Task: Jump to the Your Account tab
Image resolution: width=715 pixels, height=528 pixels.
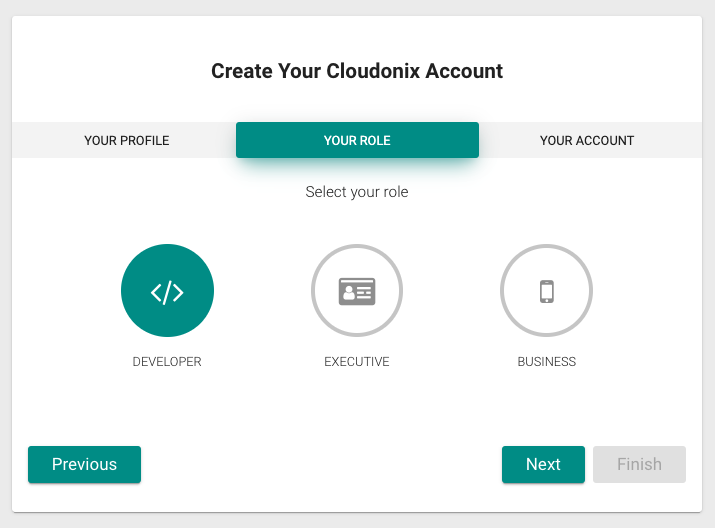Action: point(587,141)
